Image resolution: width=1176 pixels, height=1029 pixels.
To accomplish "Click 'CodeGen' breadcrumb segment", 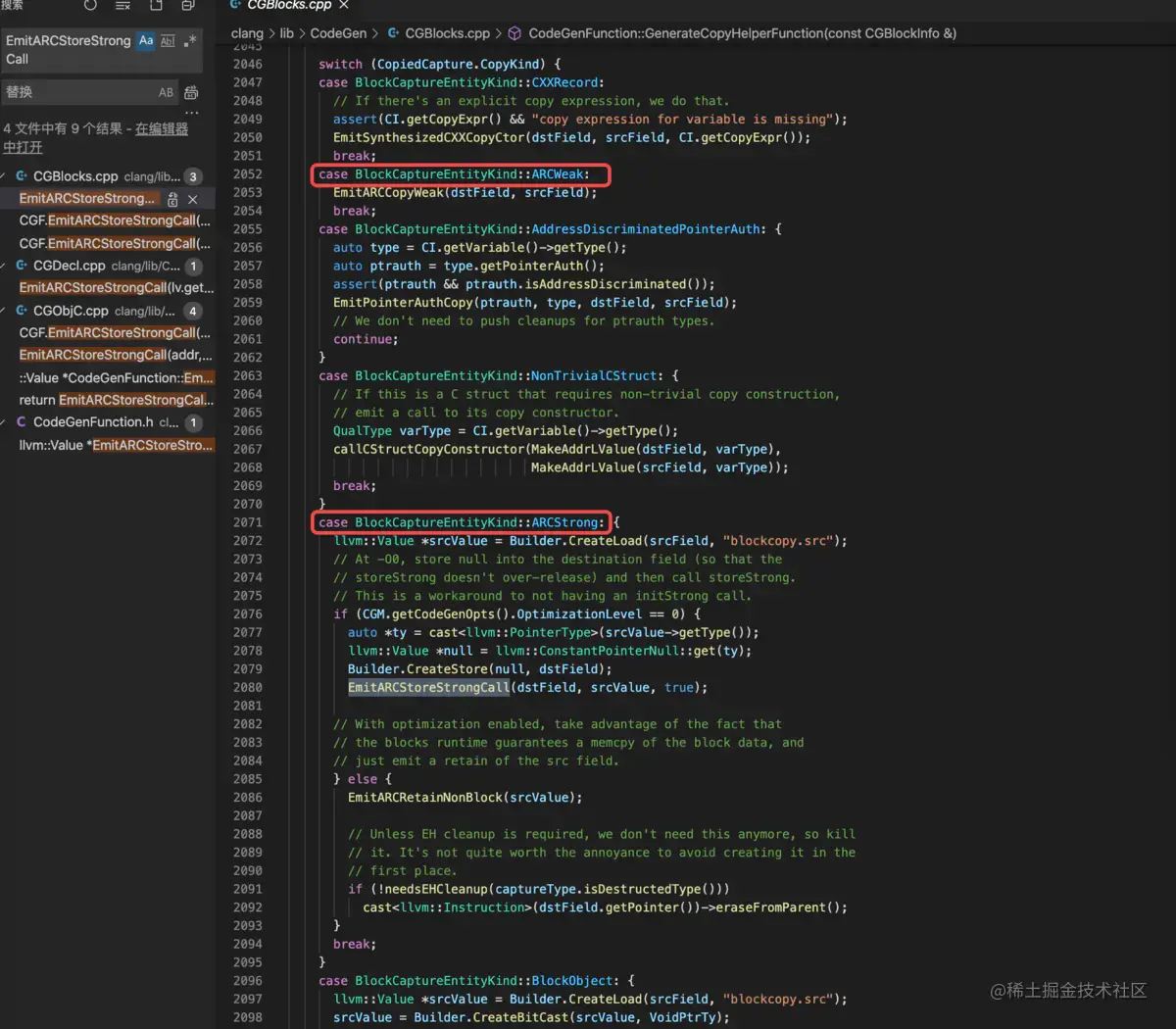I will coord(338,33).
